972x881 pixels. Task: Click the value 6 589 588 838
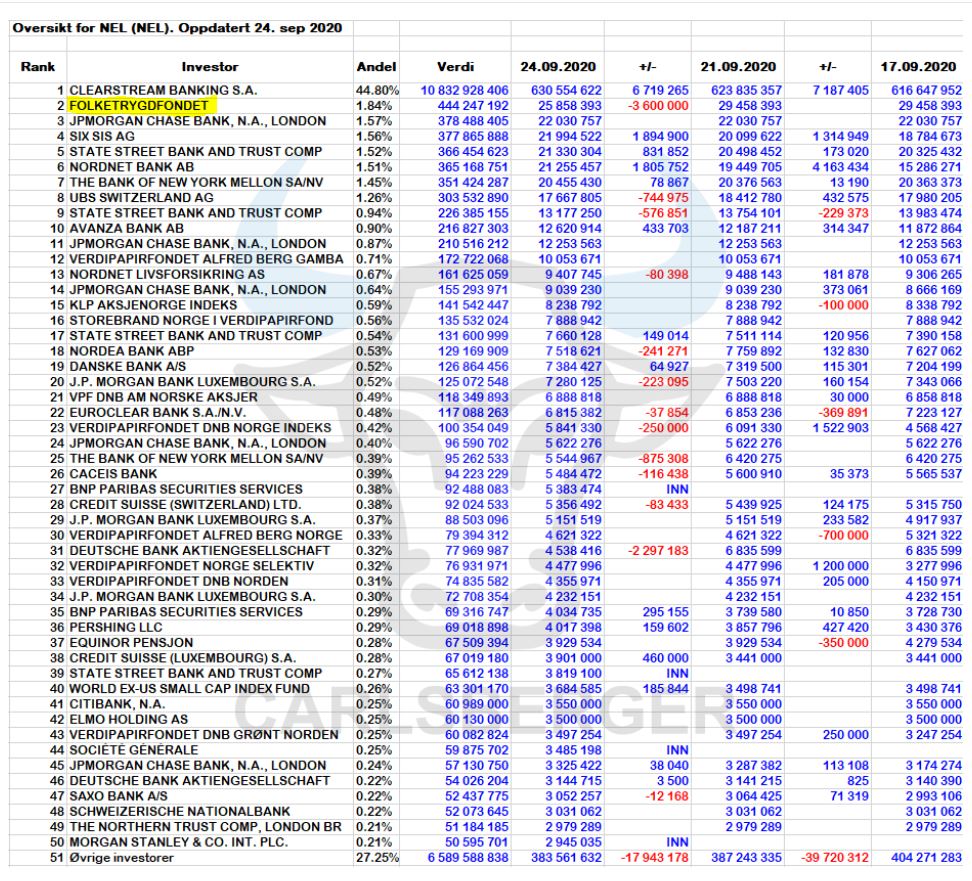click(x=468, y=858)
